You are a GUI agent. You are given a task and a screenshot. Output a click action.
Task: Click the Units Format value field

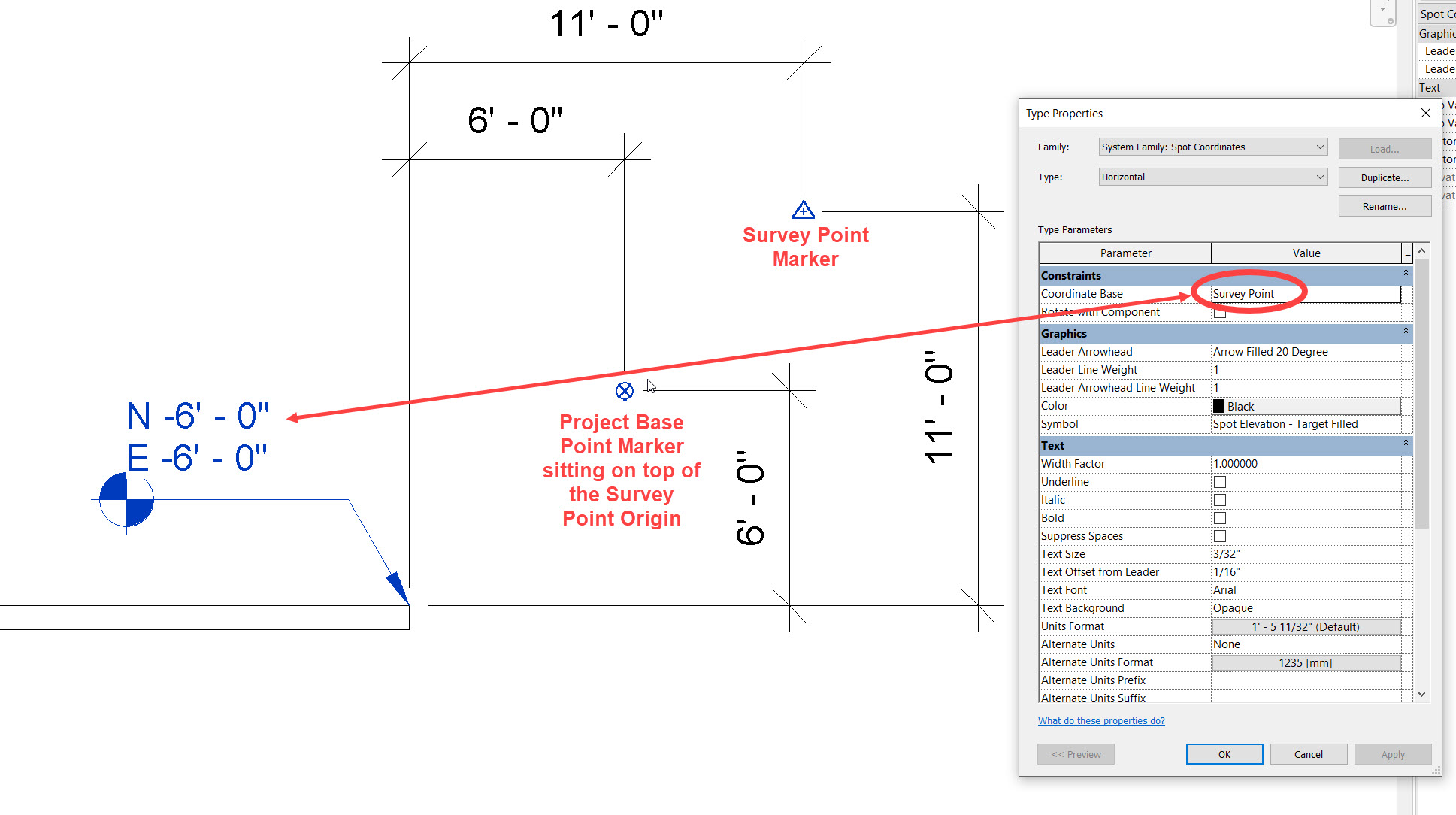point(1306,626)
